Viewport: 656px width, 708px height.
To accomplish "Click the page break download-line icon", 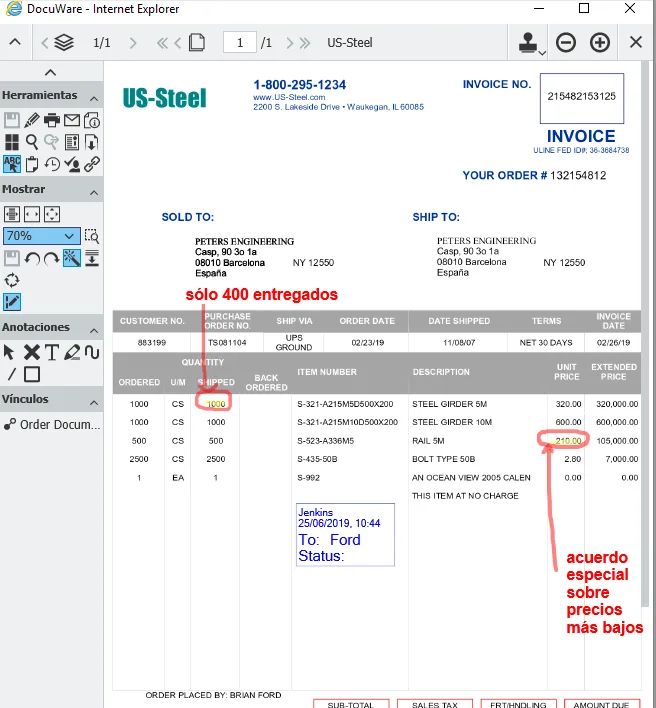I will (92, 258).
